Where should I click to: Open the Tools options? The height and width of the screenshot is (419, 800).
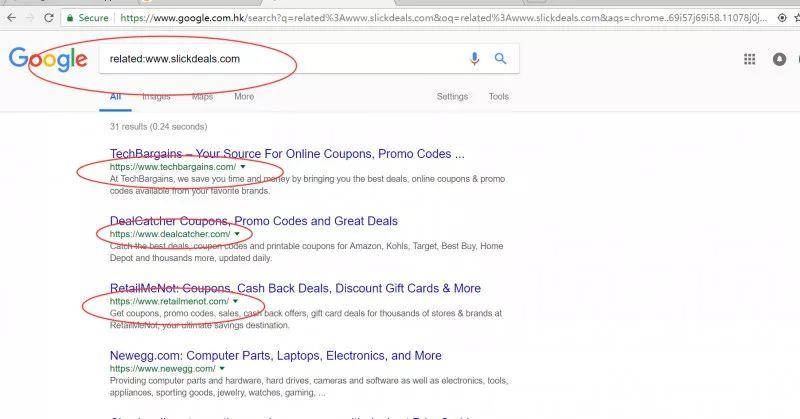click(x=498, y=96)
